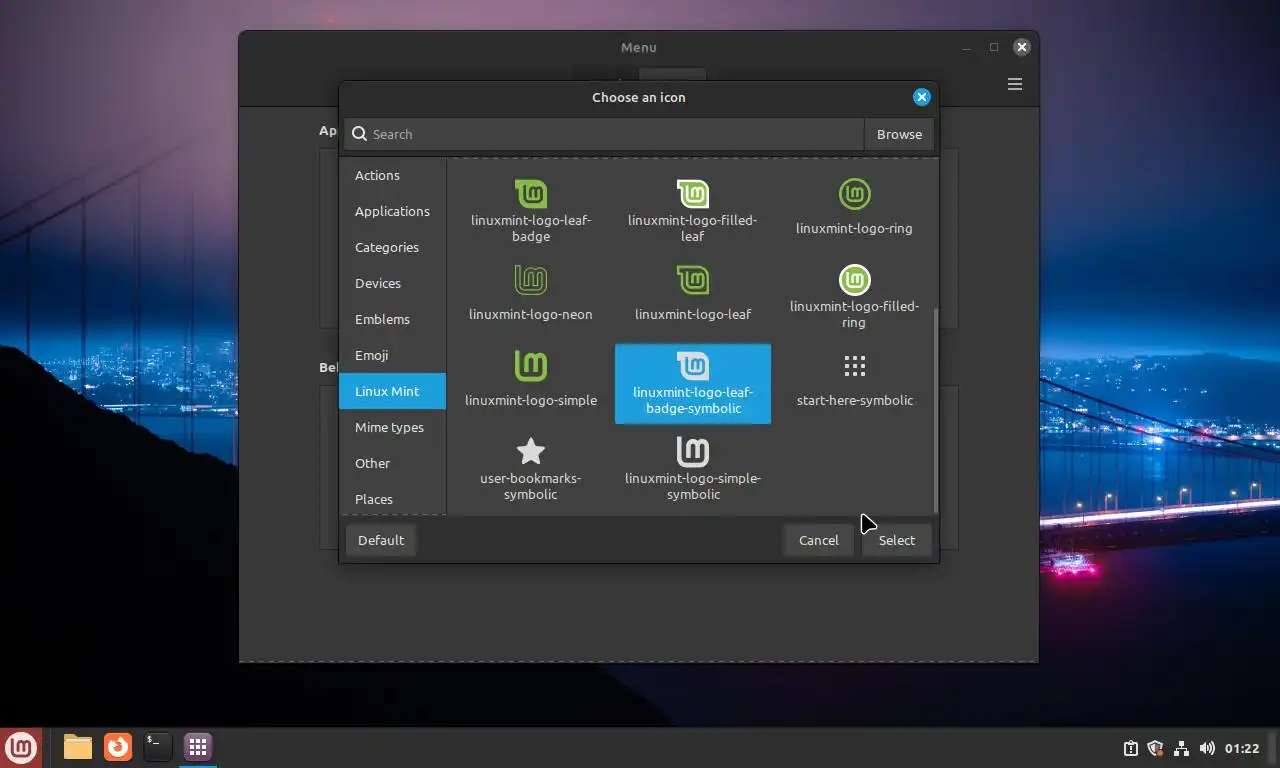Show the Other icon category
Viewport: 1280px width, 768px height.
392,463
